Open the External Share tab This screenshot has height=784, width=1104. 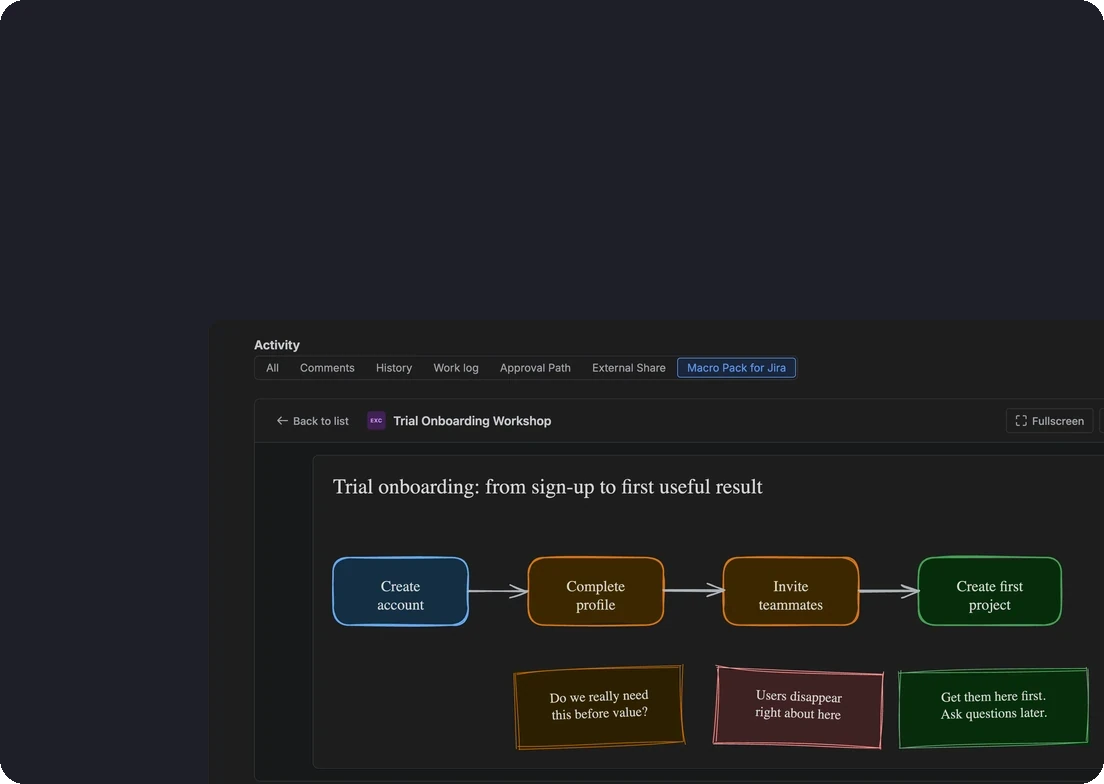click(629, 368)
